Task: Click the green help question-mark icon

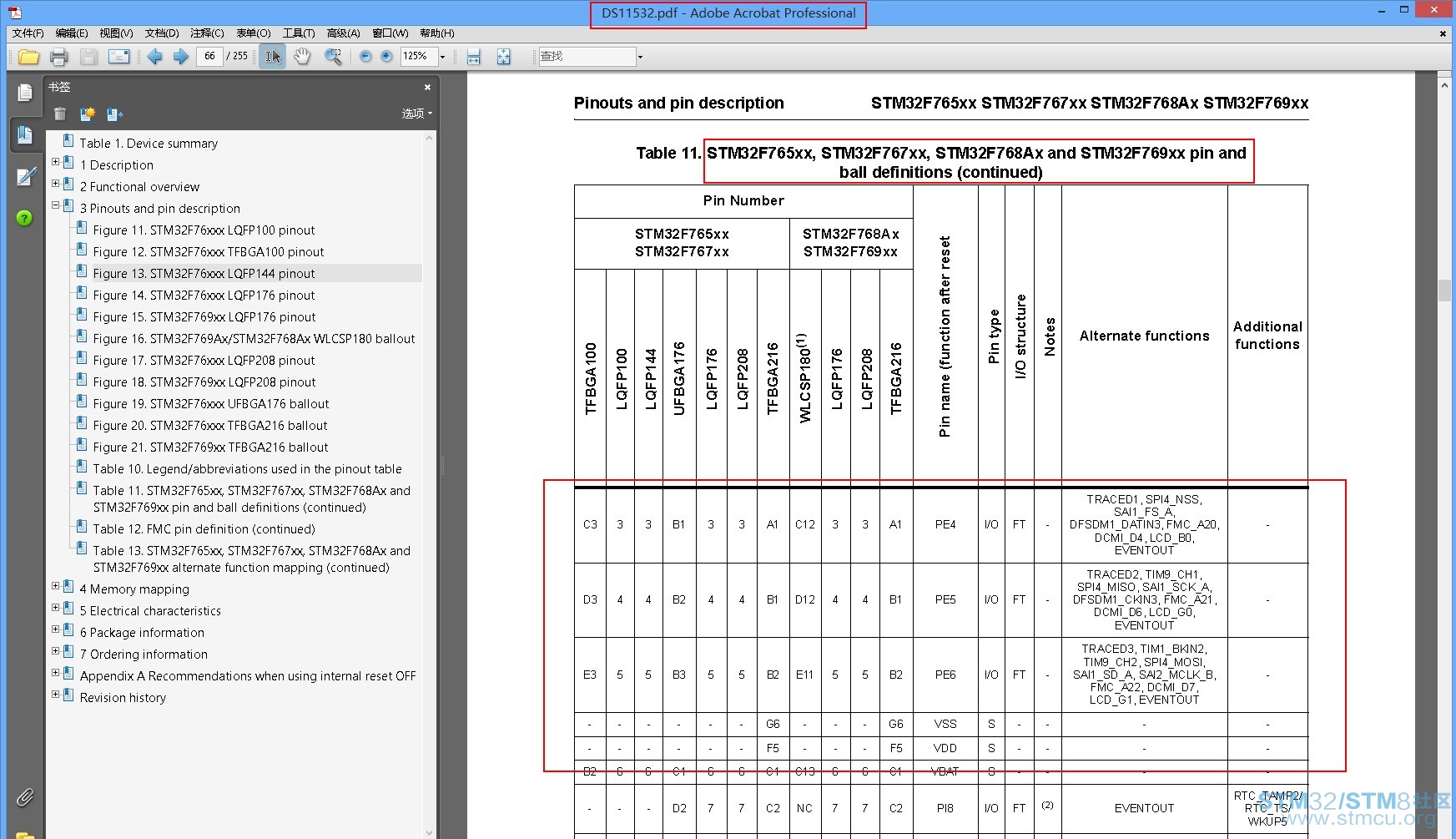Action: 24,218
